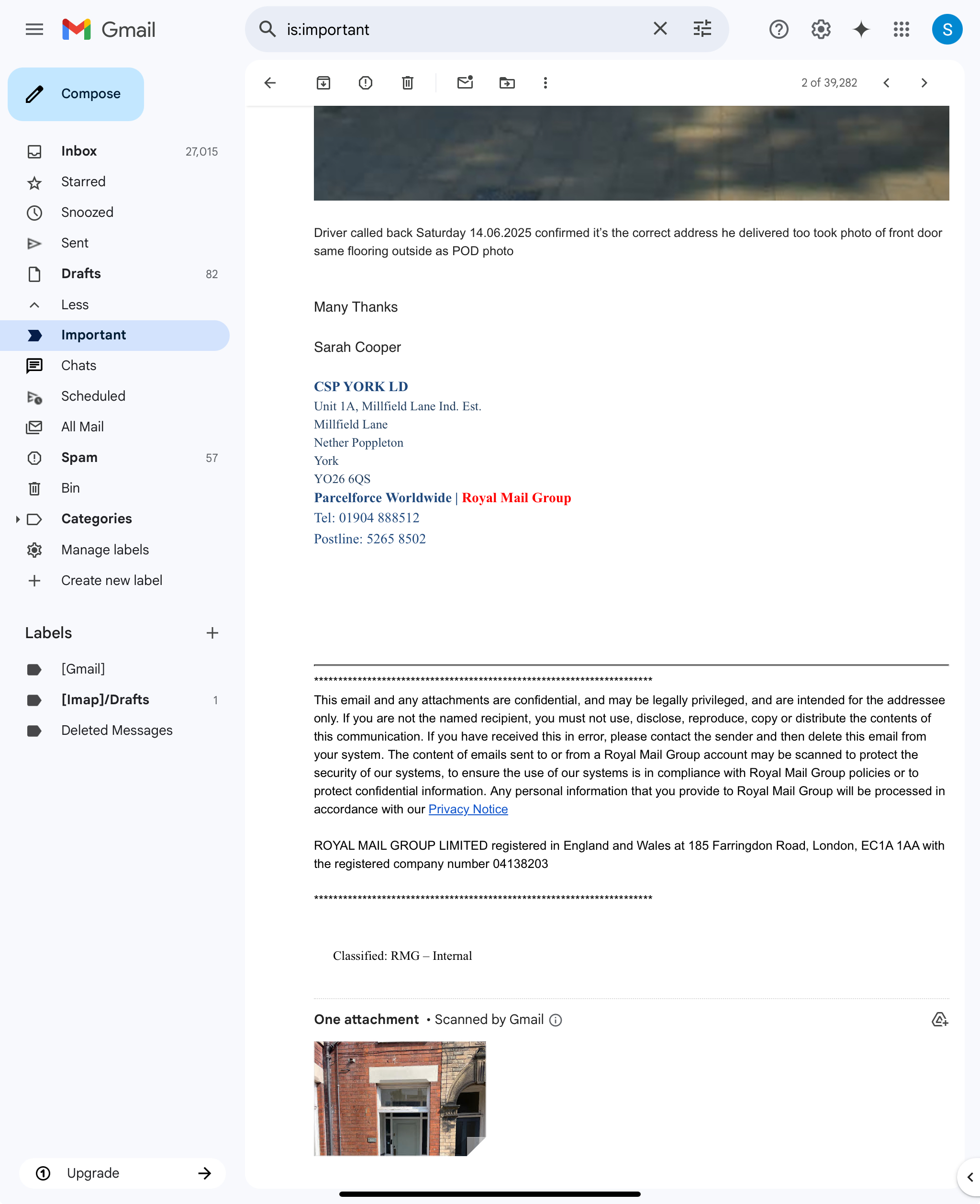Screen dimensions: 980x1204
Task: Click the Sarah Cooper signature name
Action: (x=357, y=347)
